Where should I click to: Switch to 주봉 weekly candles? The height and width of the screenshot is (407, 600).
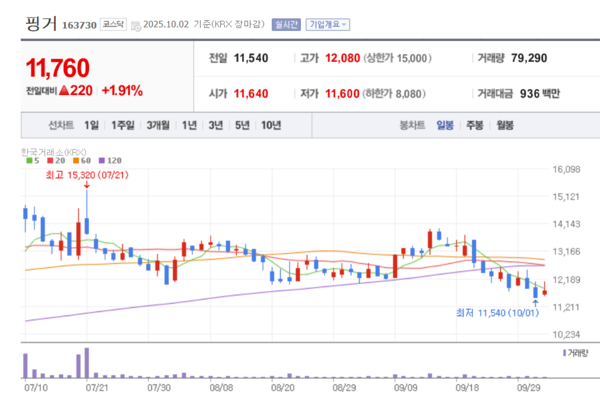click(x=474, y=125)
